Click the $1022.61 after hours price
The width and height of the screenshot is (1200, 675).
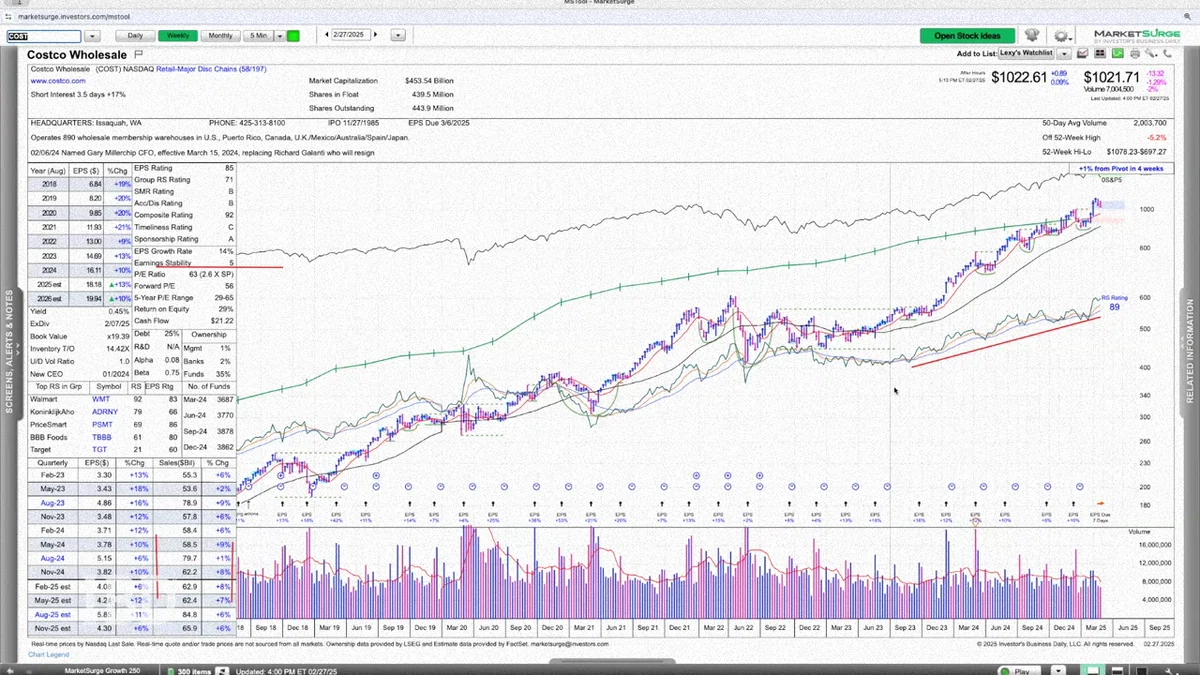1020,77
